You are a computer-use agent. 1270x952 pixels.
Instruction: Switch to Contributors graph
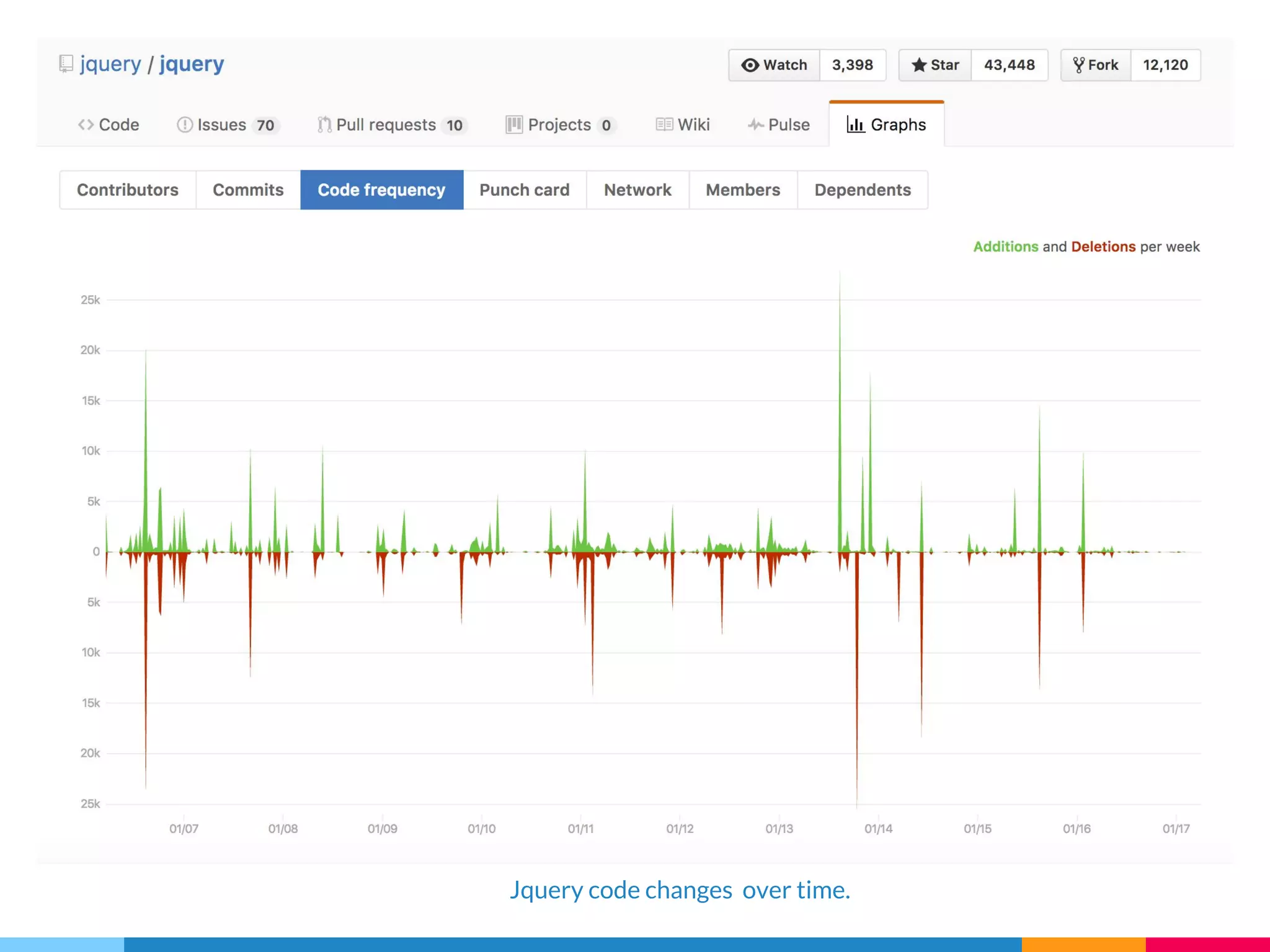pyautogui.click(x=128, y=190)
